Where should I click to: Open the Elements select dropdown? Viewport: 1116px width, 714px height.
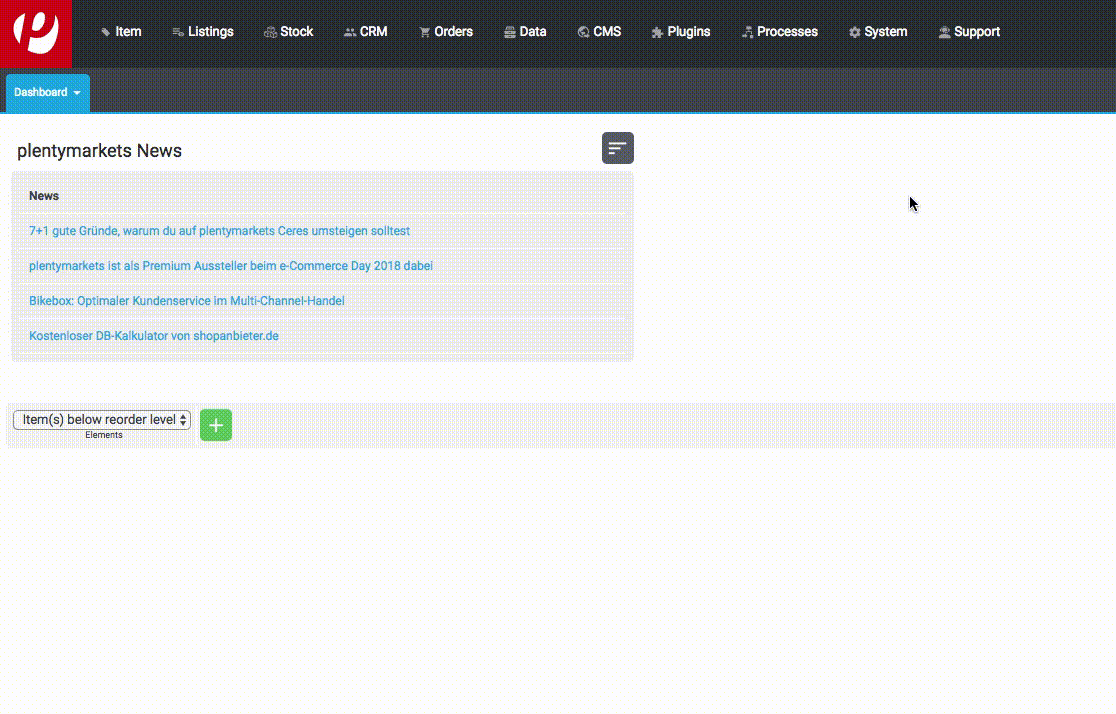(x=102, y=420)
